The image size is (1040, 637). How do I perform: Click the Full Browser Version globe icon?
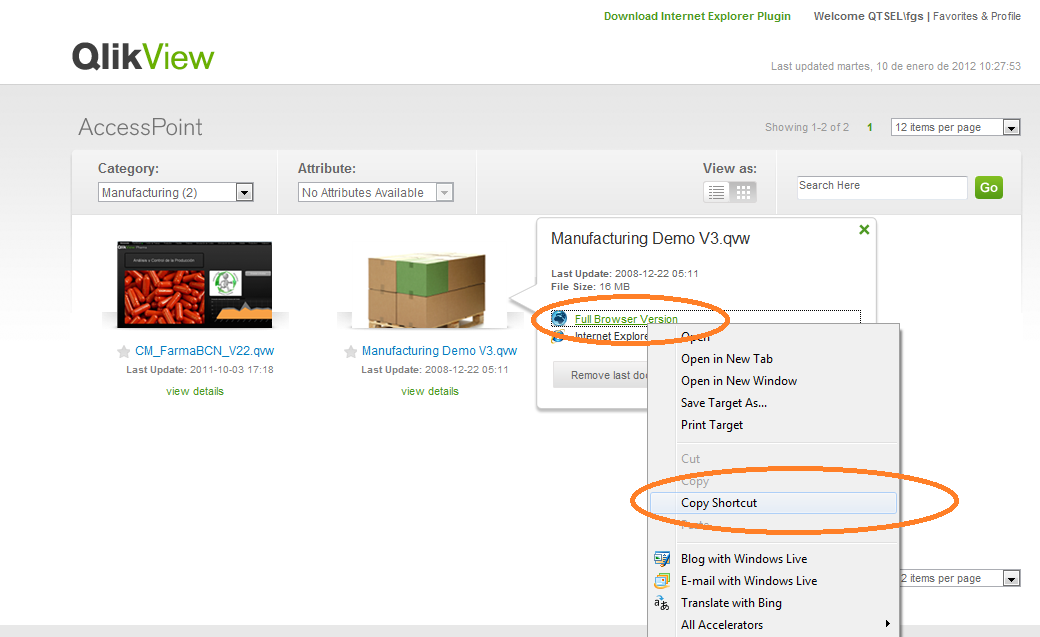coord(560,318)
